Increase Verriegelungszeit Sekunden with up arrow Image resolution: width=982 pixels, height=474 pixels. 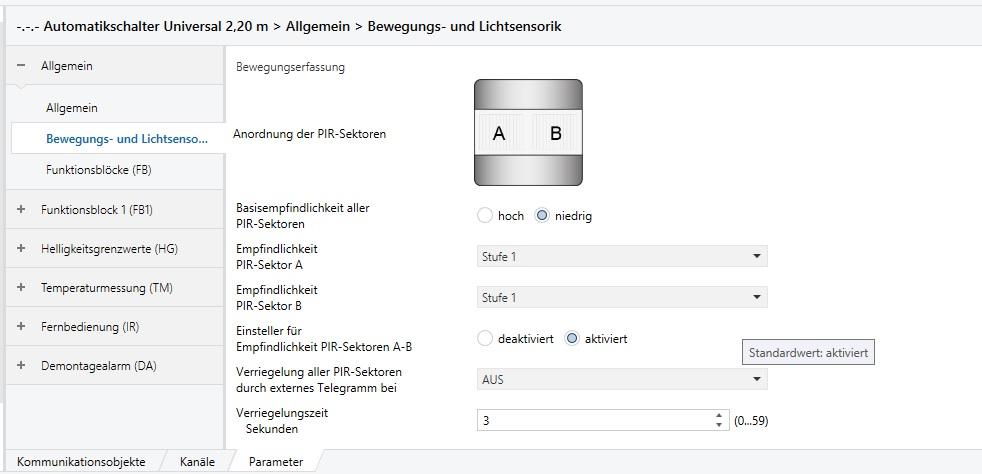coord(718,416)
